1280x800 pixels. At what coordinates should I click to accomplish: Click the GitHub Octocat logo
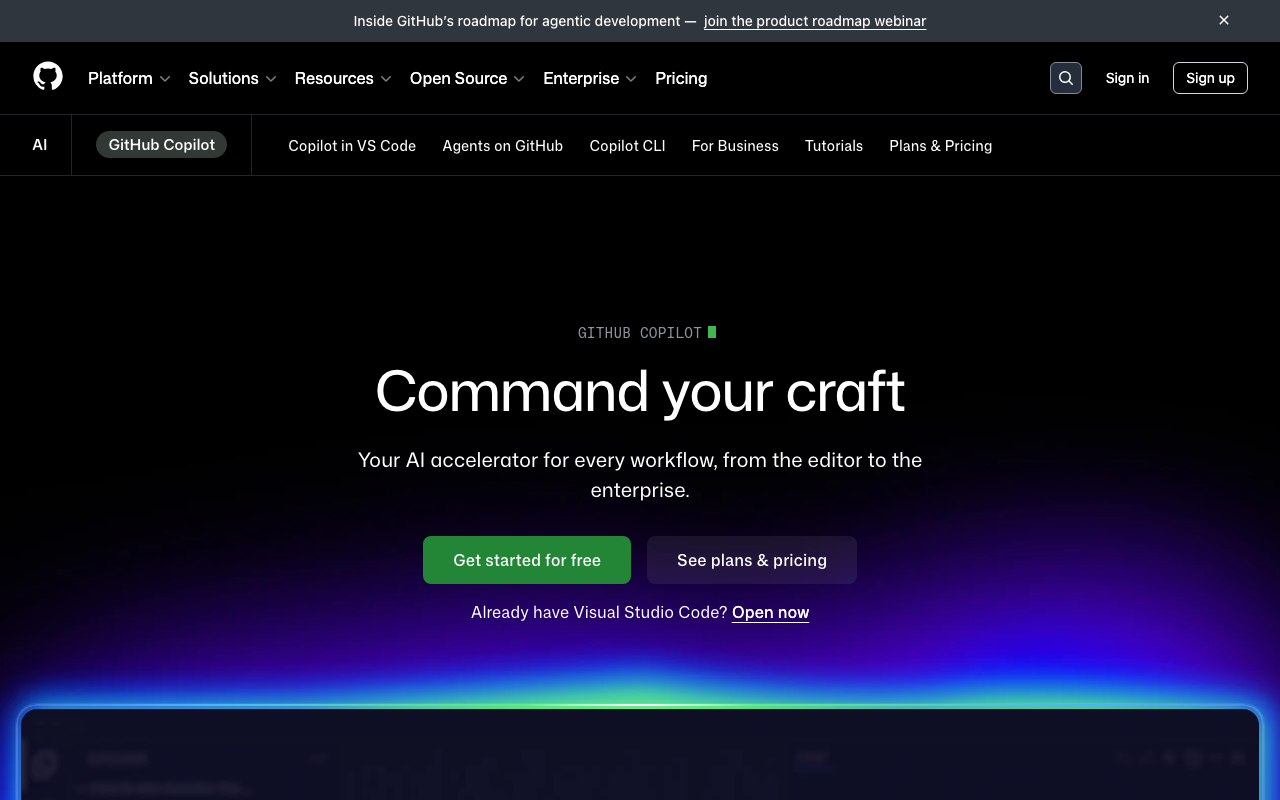pyautogui.click(x=47, y=77)
